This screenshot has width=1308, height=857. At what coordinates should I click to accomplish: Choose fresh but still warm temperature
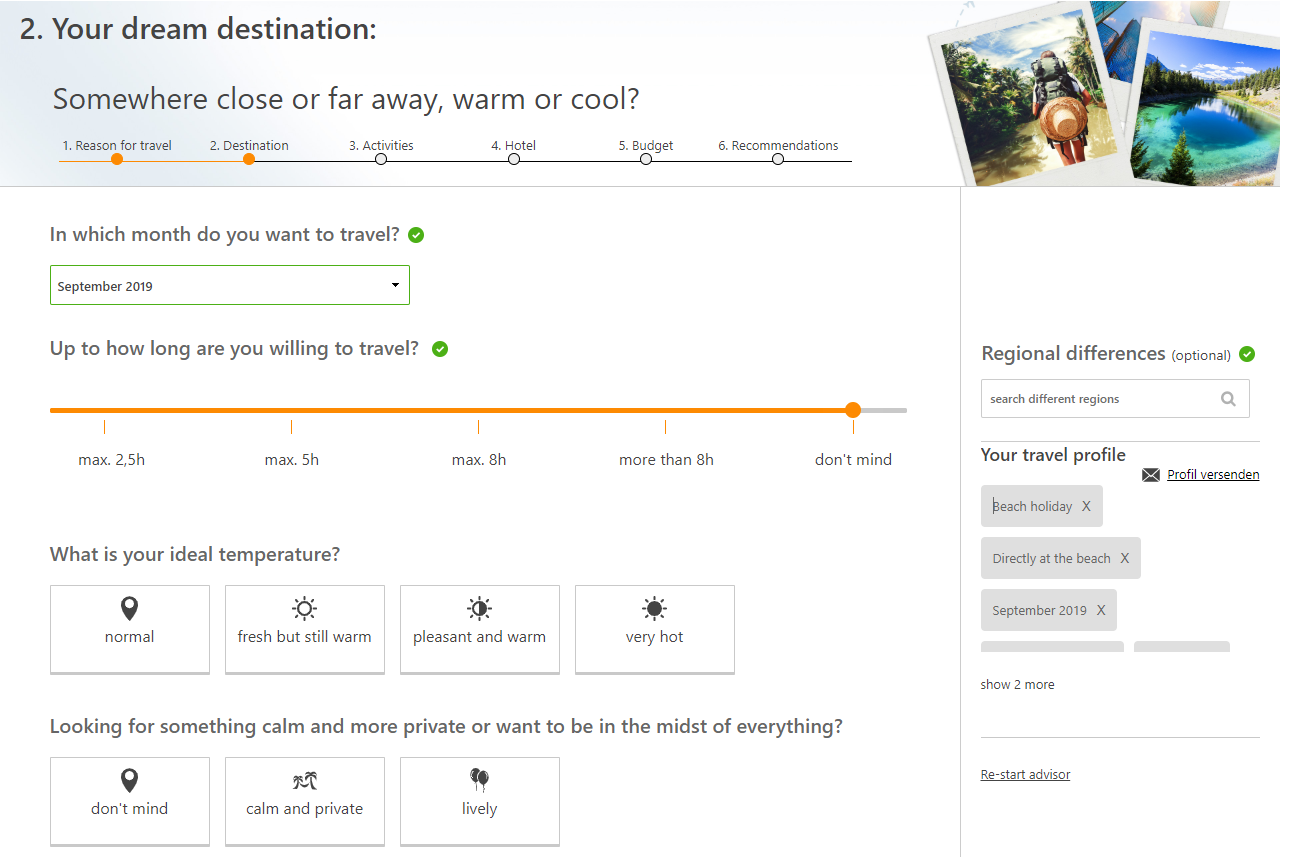click(x=305, y=629)
